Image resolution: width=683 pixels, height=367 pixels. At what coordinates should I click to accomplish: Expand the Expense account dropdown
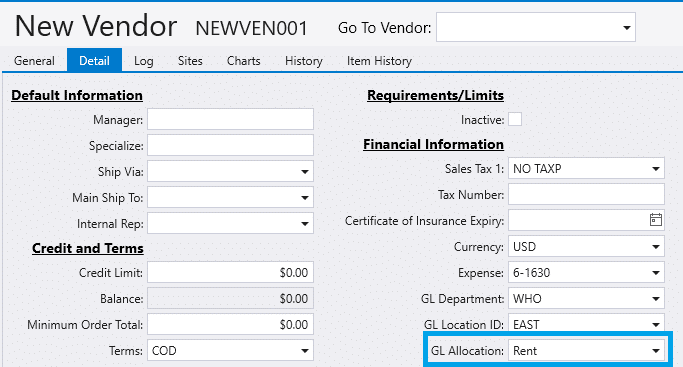[x=656, y=273]
